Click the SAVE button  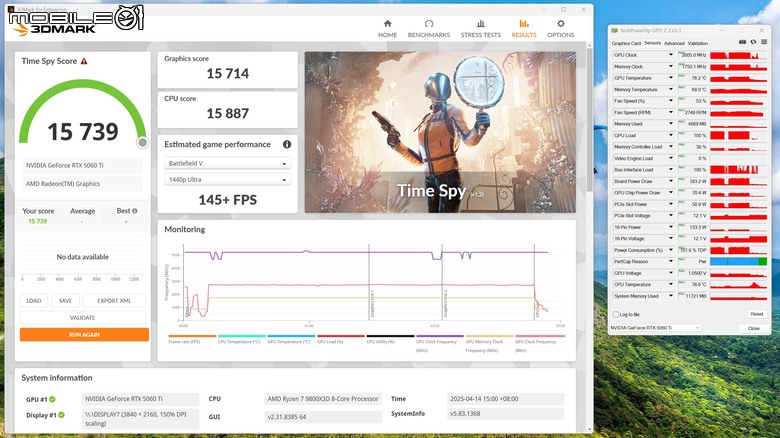click(x=65, y=301)
